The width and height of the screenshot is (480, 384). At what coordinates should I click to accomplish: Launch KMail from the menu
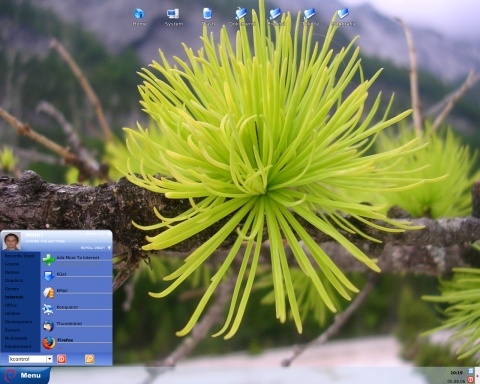pyautogui.click(x=77, y=292)
